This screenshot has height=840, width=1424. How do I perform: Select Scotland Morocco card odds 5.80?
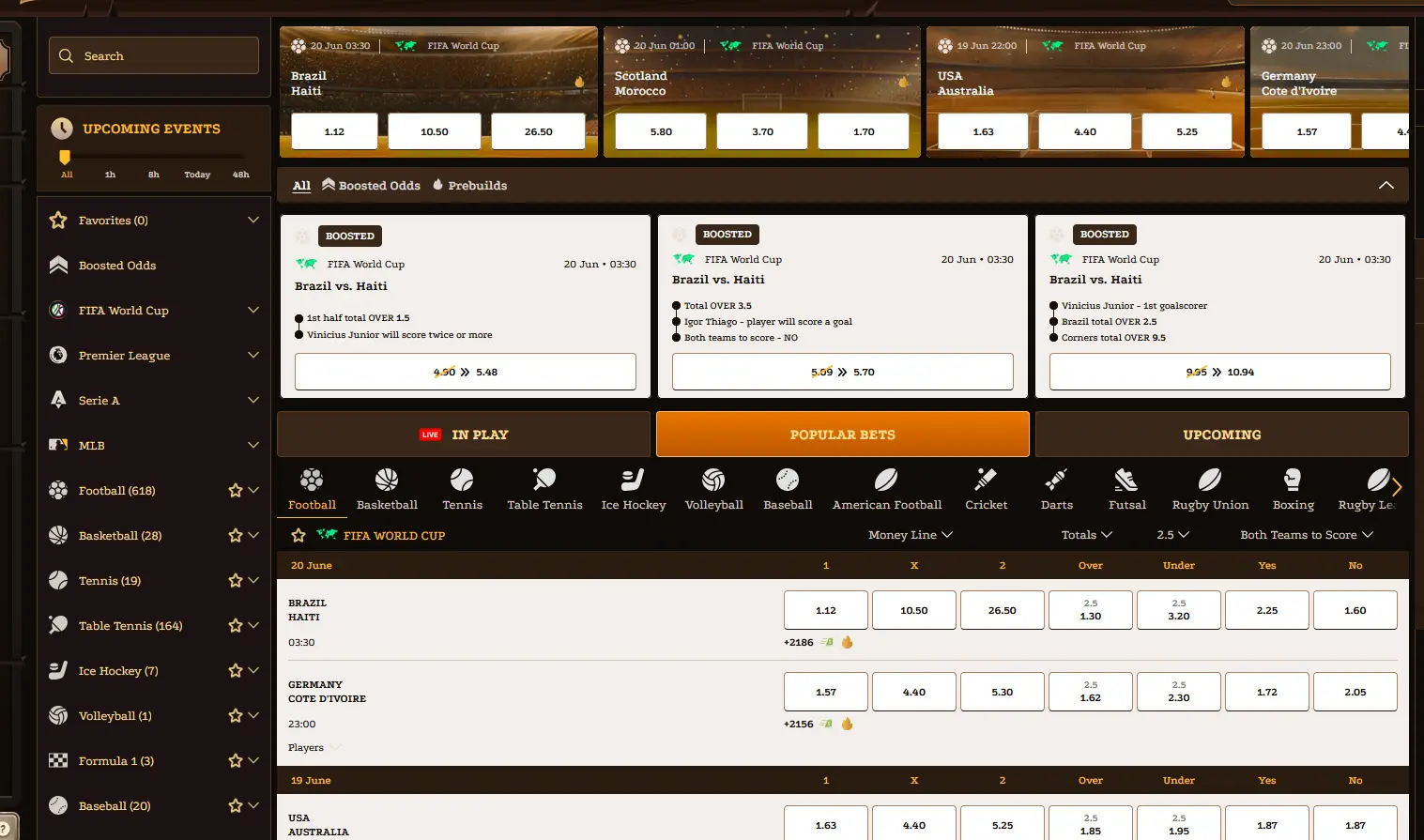(x=661, y=131)
